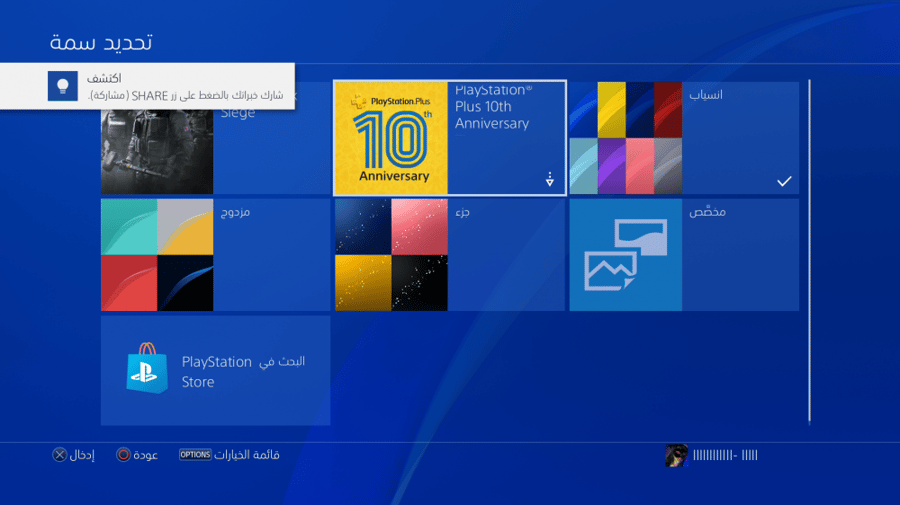Click the circle button icon for عودة

tap(123, 454)
